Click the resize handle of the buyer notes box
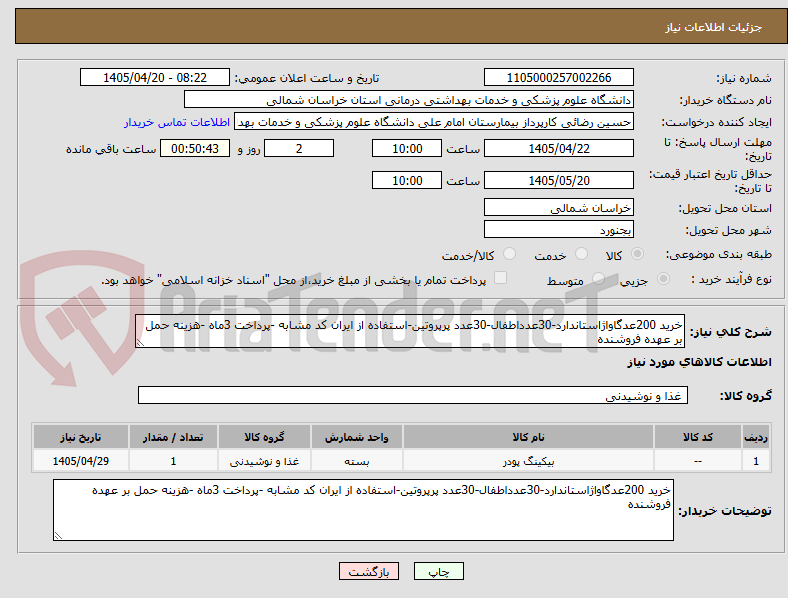Image resolution: width=788 pixels, height=598 pixels. coord(58,536)
